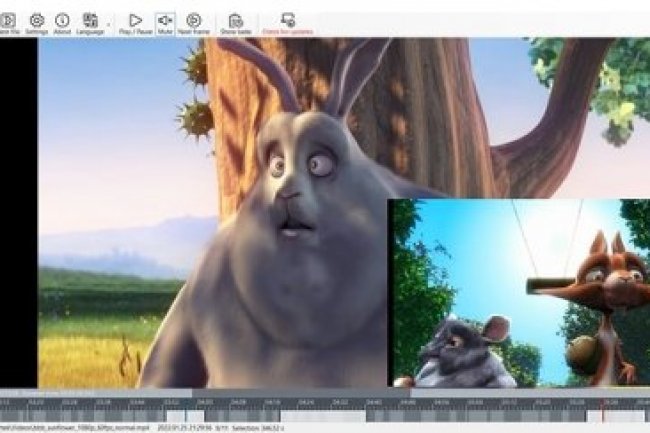Click the Language translation icon

(90, 21)
